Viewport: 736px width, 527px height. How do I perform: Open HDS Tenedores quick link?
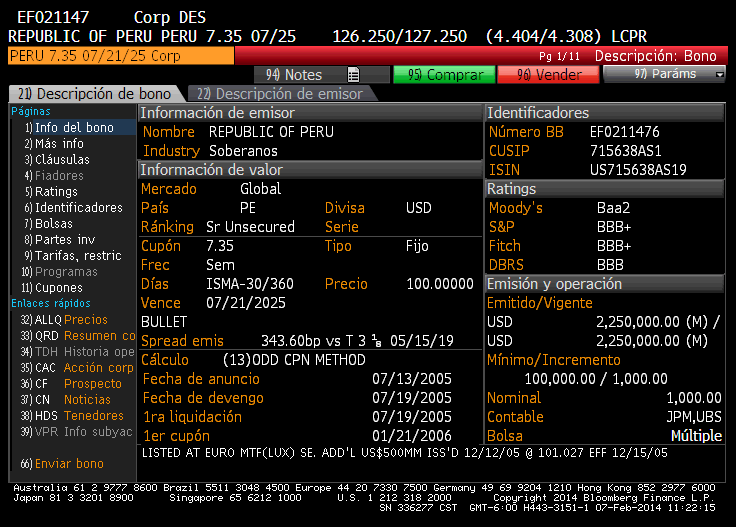[78, 416]
